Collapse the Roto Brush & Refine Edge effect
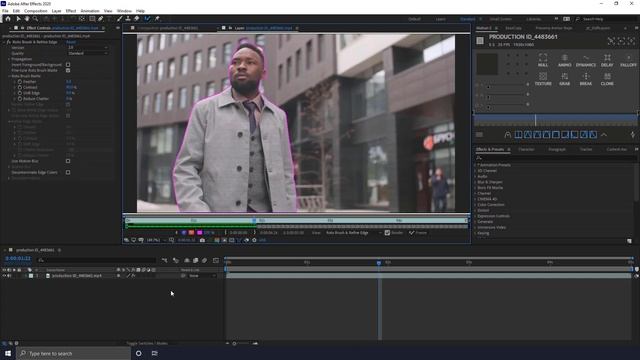 click(4, 42)
